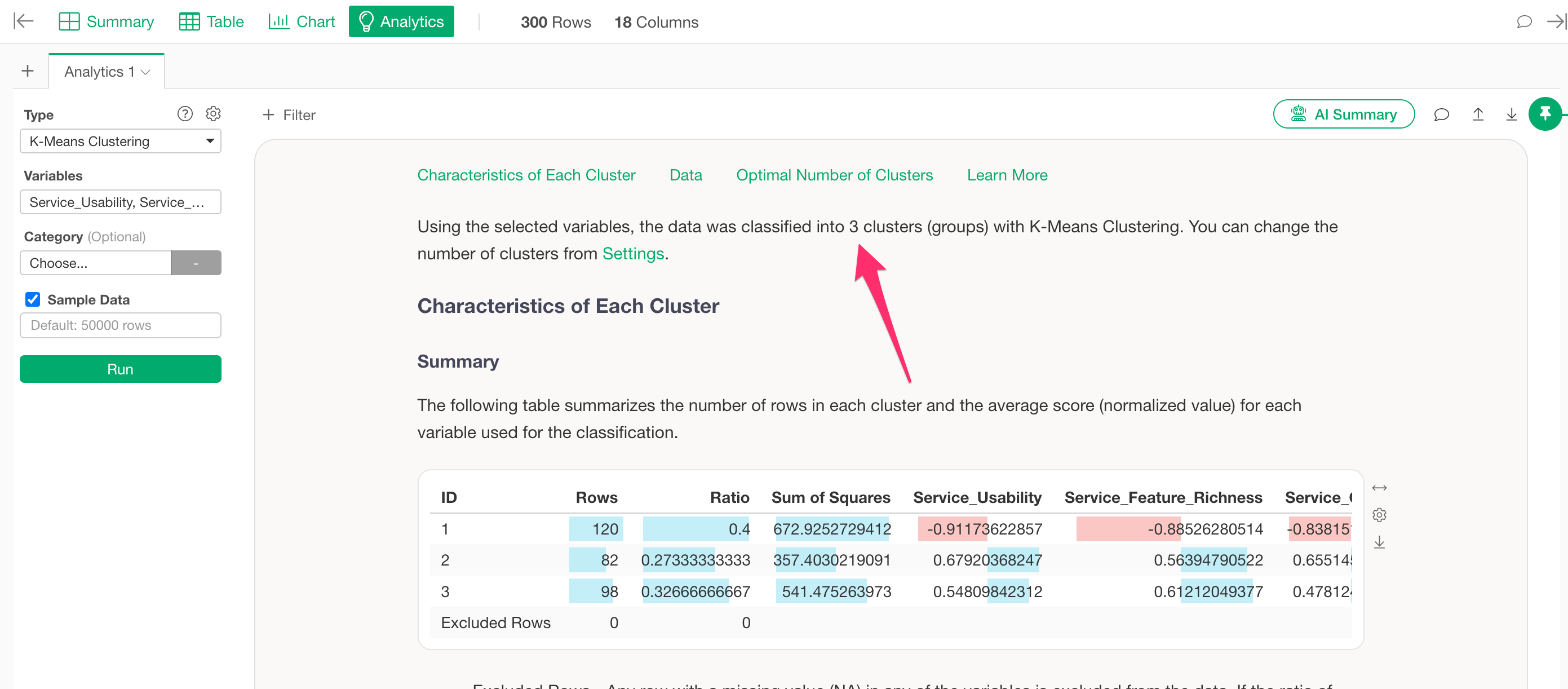Viewport: 1568px width, 689px height.
Task: Switch to the Summary view
Action: (x=106, y=22)
